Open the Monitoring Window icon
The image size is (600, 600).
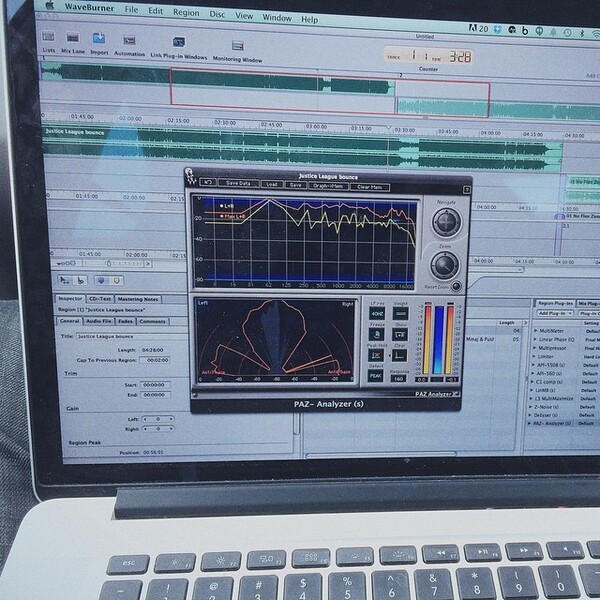[238, 46]
